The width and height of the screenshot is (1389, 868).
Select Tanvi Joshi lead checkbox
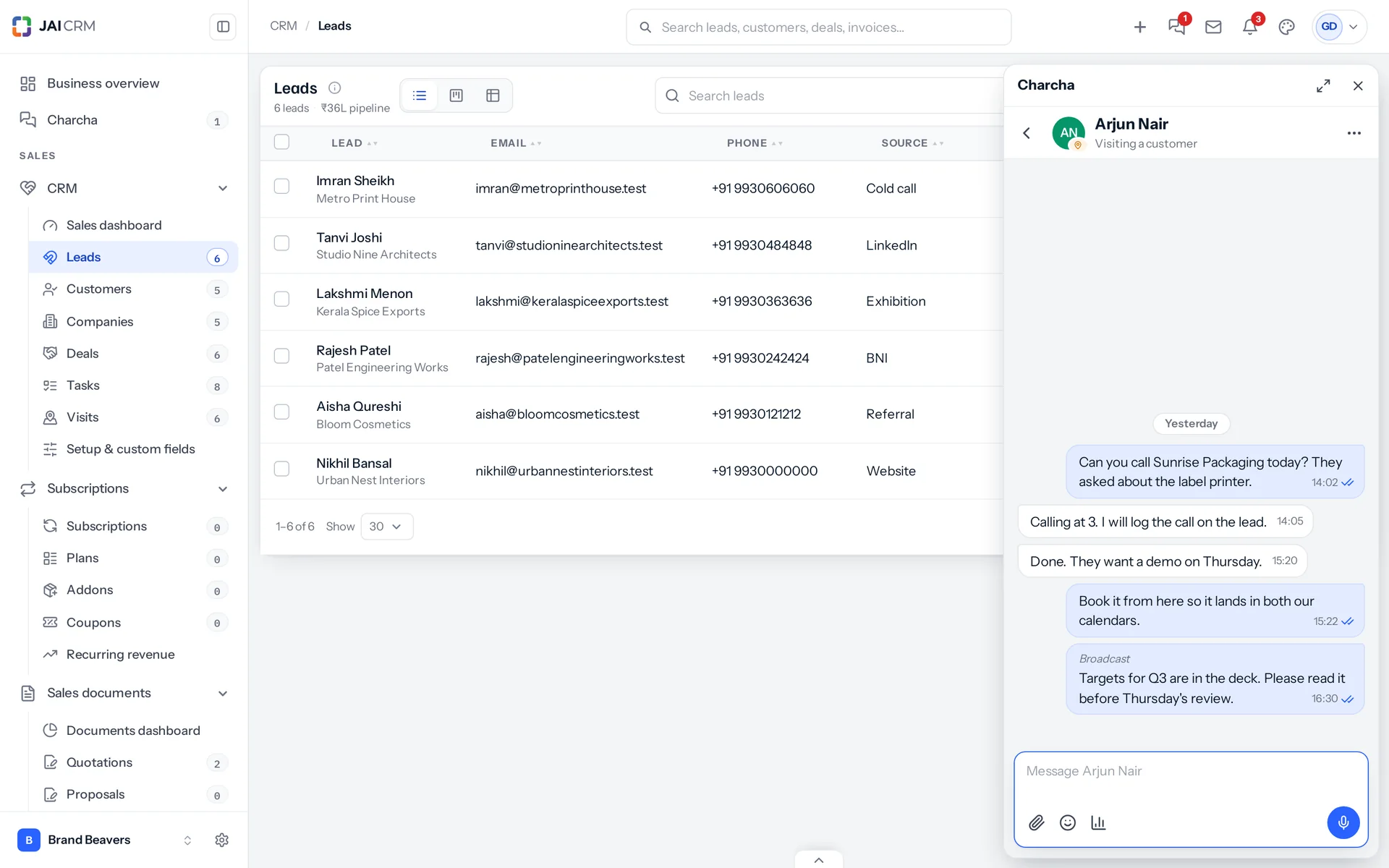pos(281,243)
